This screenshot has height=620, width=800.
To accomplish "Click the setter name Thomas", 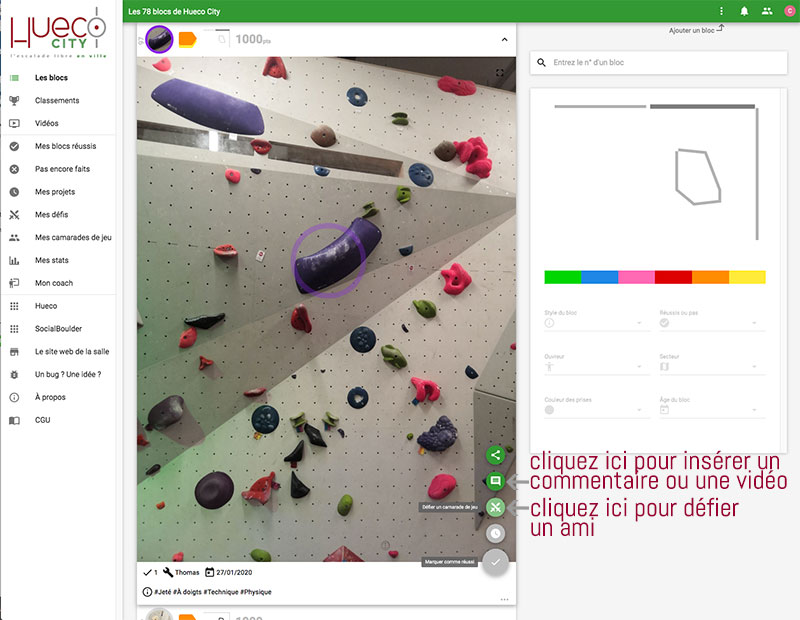I will pyautogui.click(x=187, y=573).
